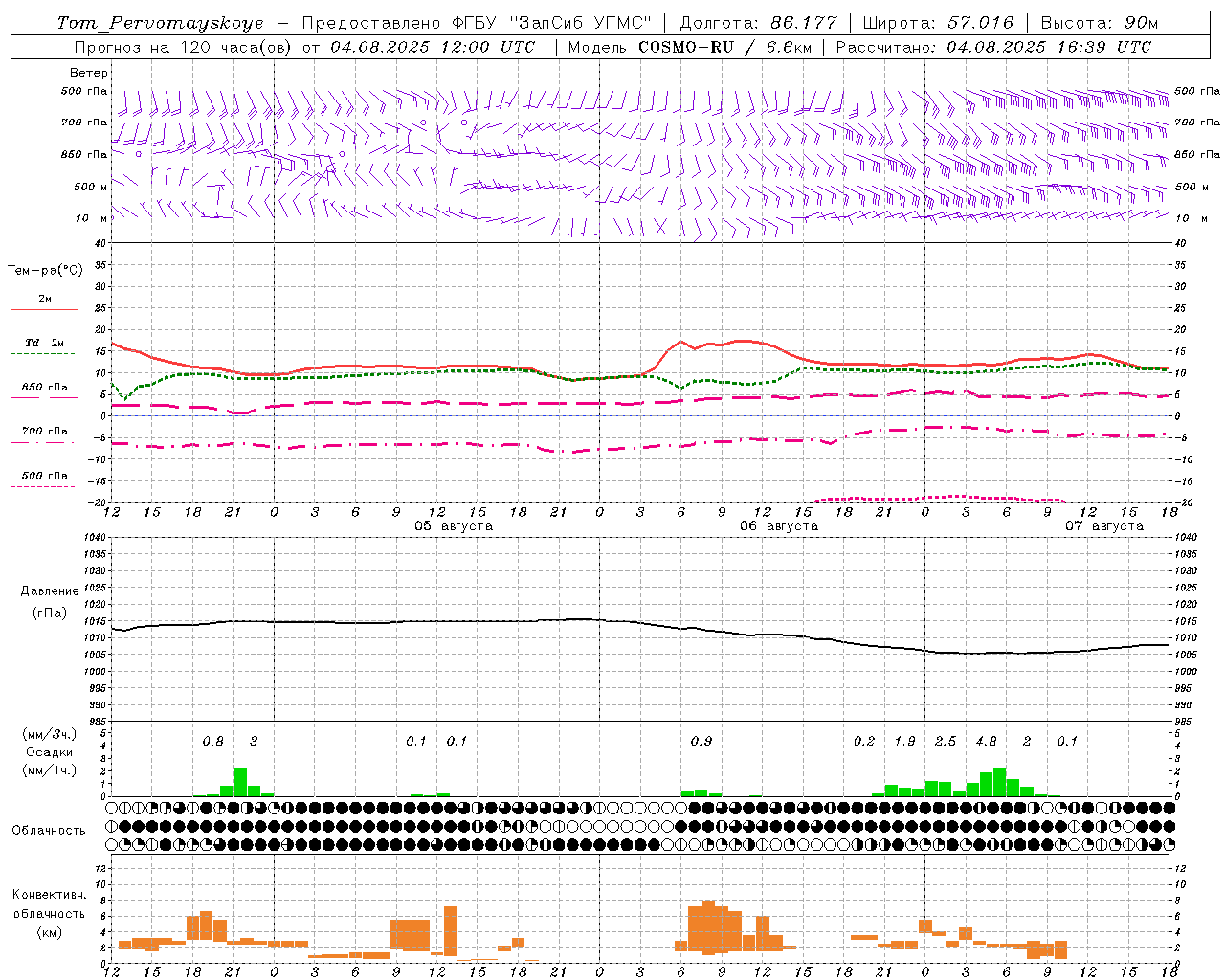1225x980 pixels.
Task: Click the station name Tom_Pervomayskoye in the header
Action: (x=160, y=23)
